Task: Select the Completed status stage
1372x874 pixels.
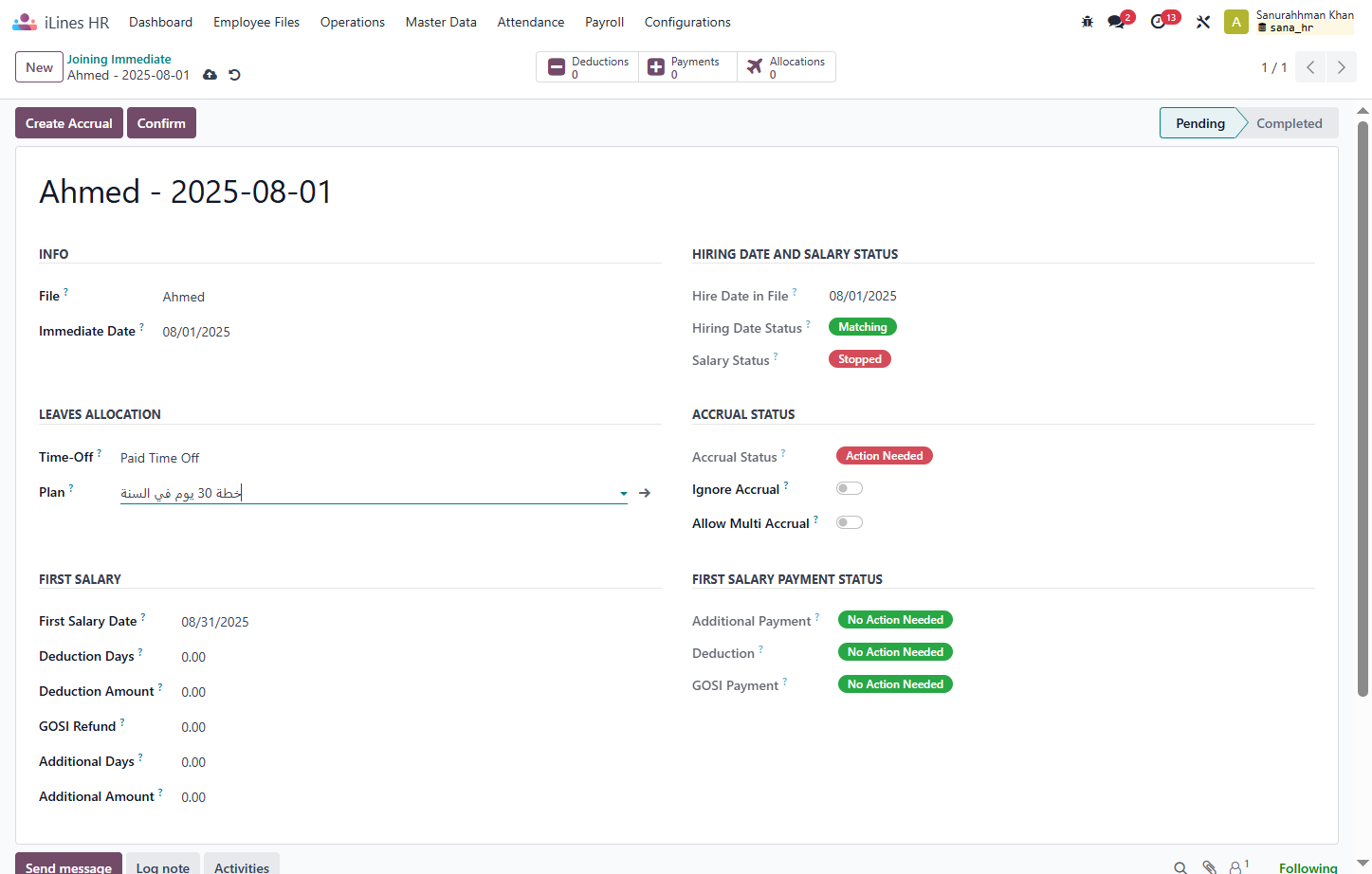Action: 1289,123
